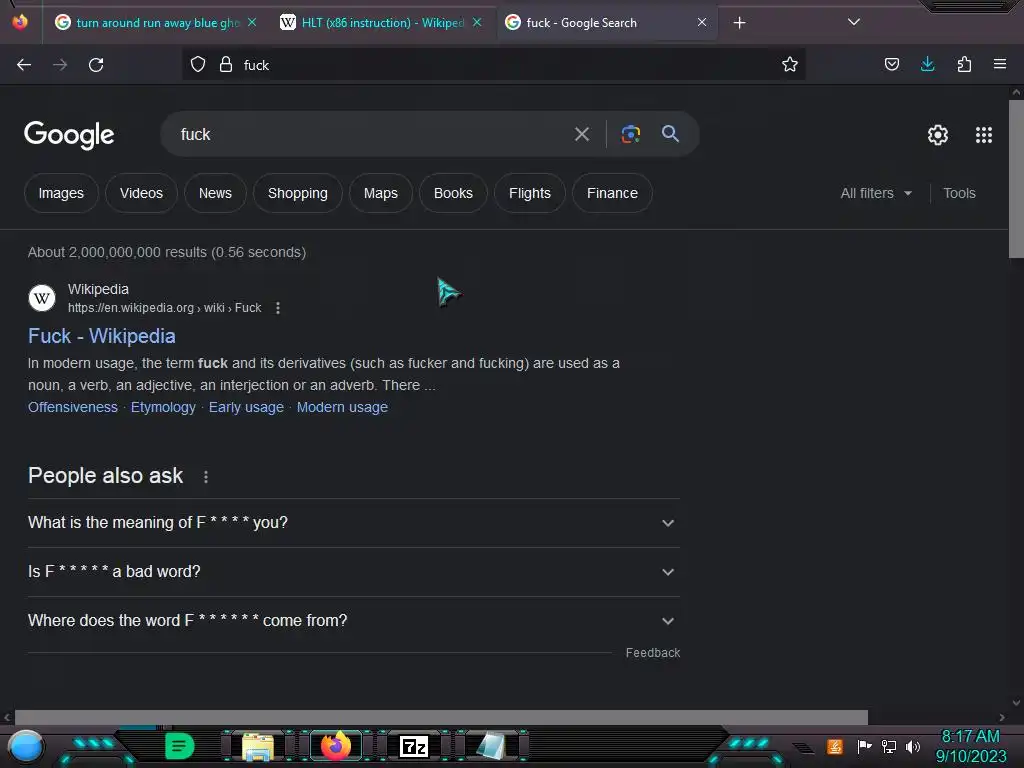Switch to Books results

pos(453,193)
